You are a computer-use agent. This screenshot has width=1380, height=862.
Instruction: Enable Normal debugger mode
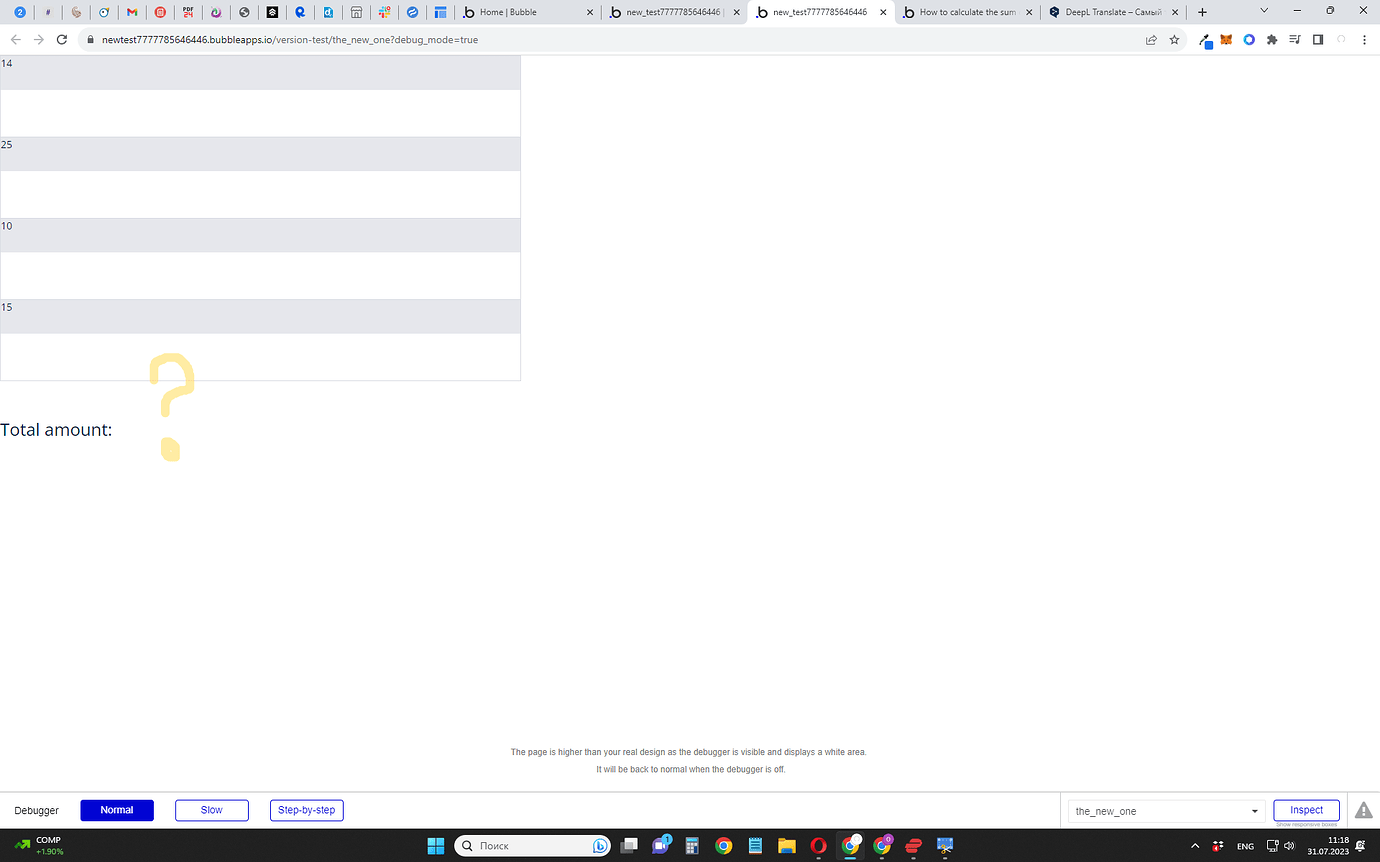coord(117,810)
